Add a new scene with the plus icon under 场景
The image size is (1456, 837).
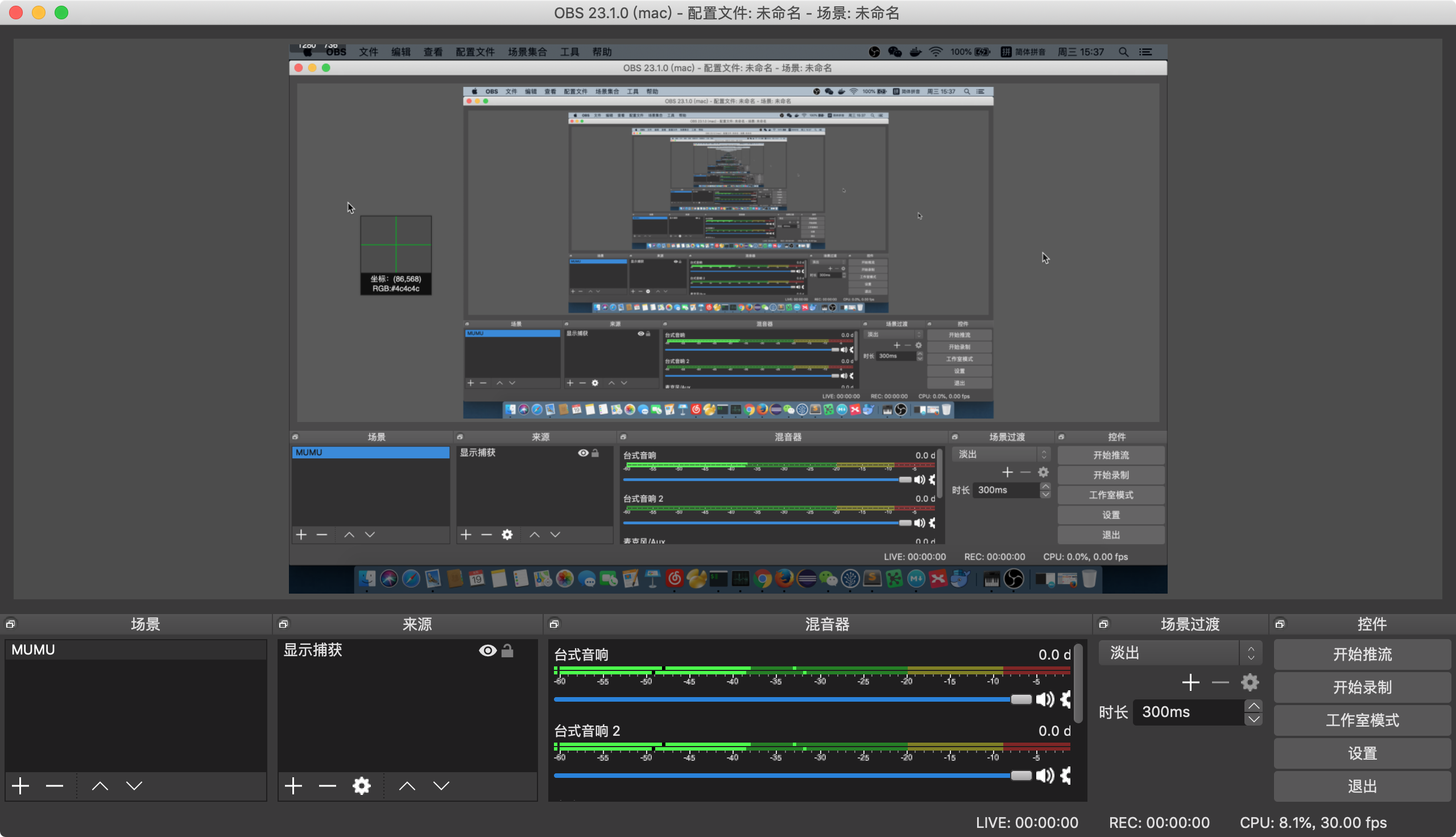pyautogui.click(x=20, y=785)
